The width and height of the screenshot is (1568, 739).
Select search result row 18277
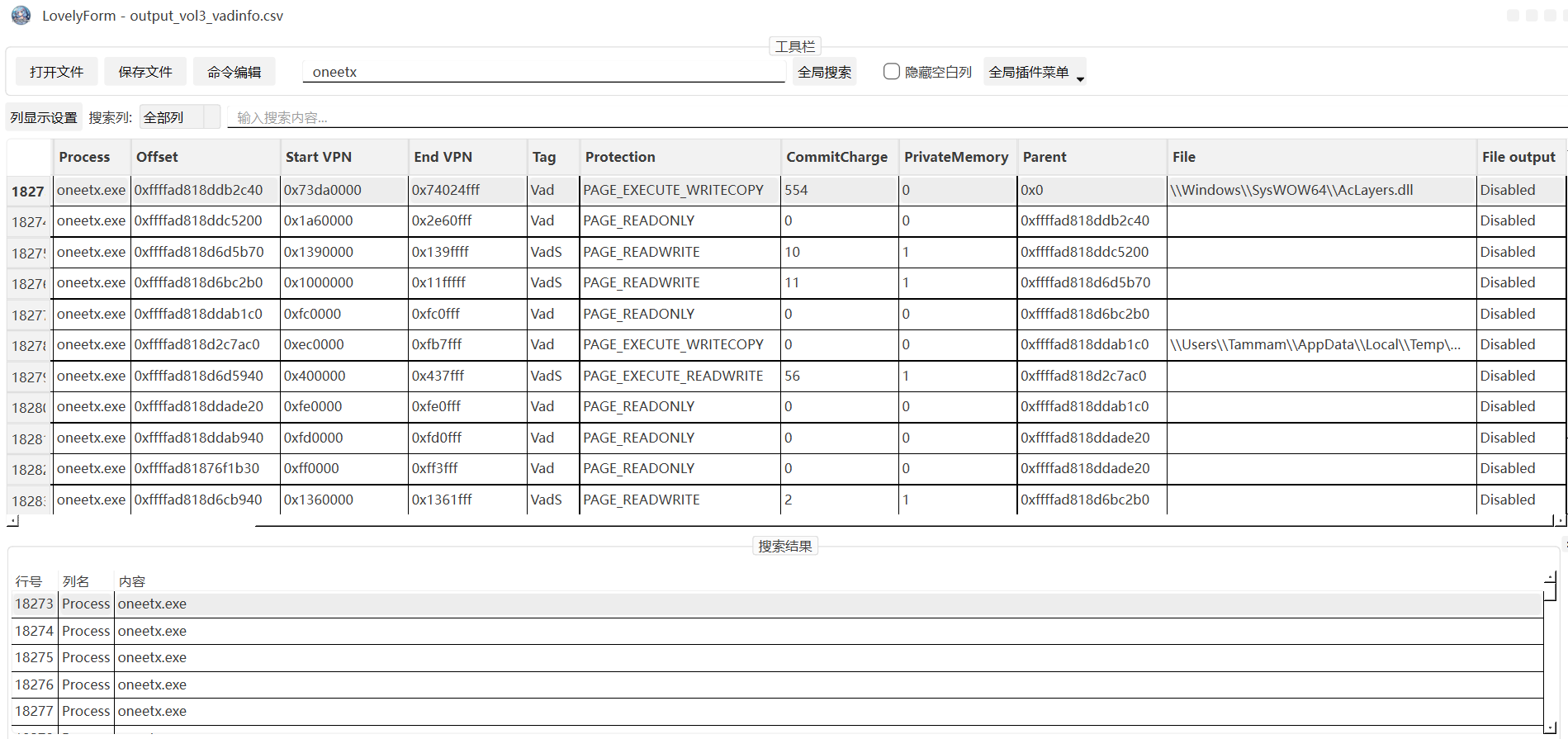(777, 711)
